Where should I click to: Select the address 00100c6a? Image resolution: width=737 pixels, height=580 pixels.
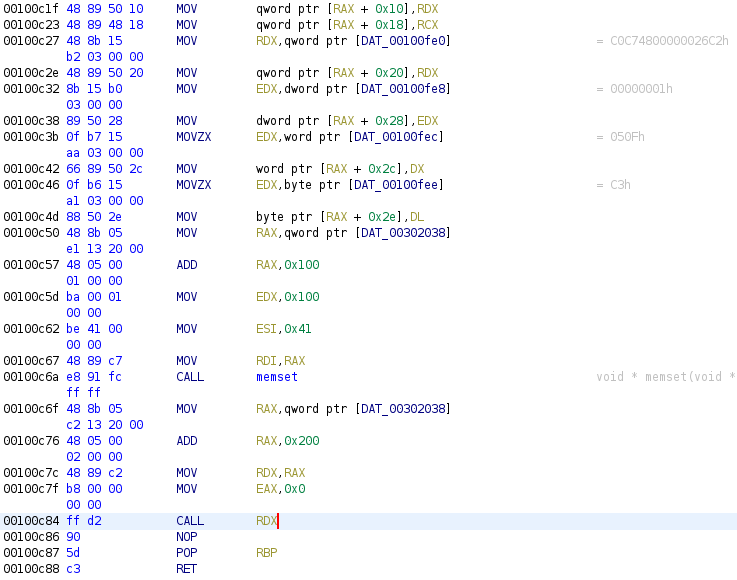(32, 377)
